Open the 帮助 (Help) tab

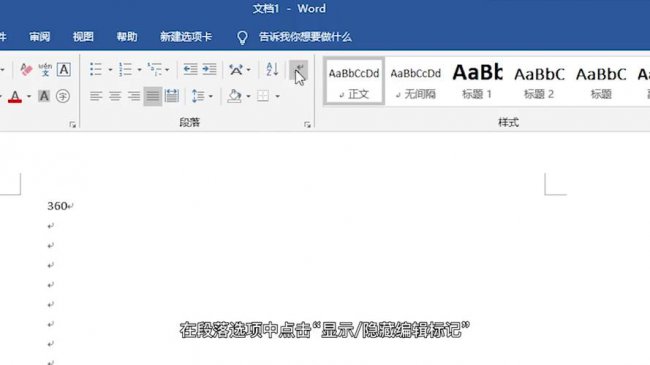point(127,37)
